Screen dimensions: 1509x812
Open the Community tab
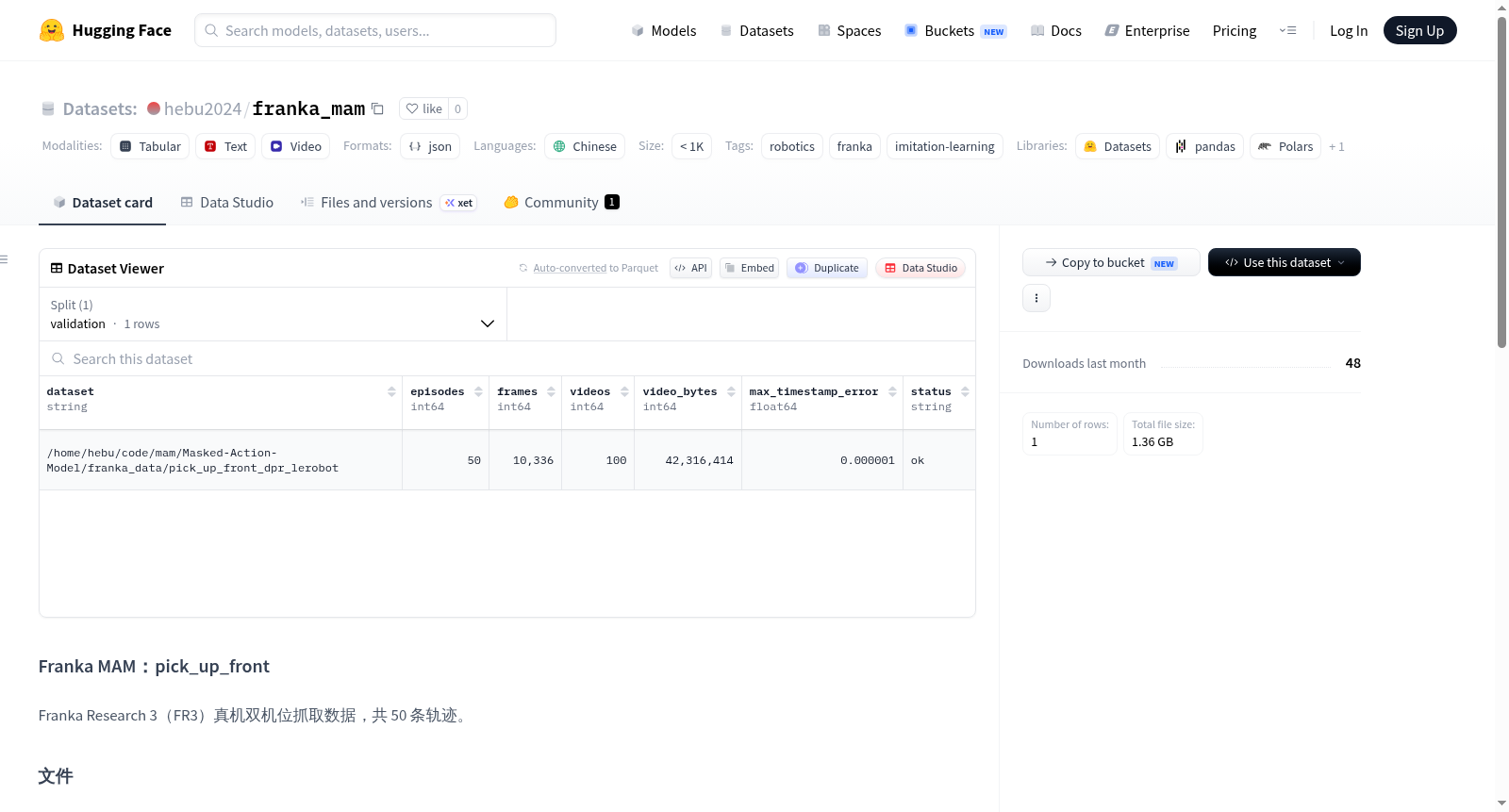click(x=561, y=202)
